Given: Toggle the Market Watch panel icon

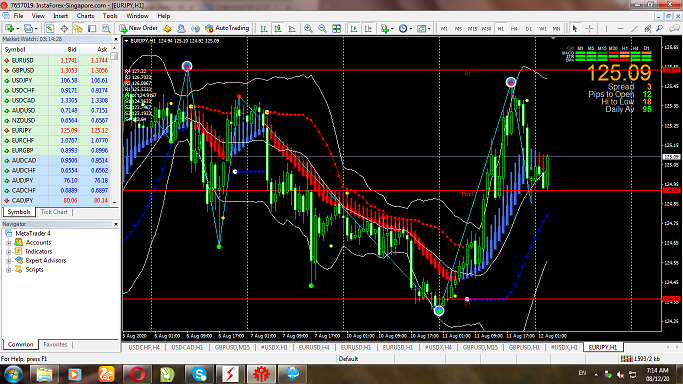Looking at the screenshot, I should (x=50, y=28).
